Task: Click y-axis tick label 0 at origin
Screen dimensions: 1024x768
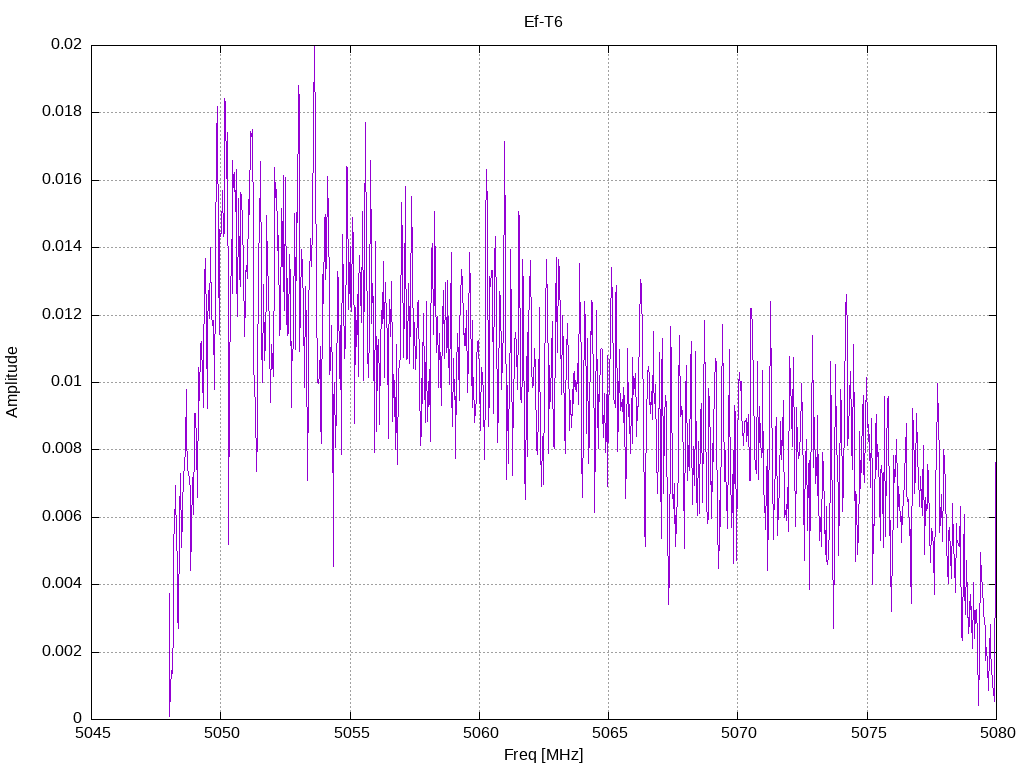Action: pos(78,718)
